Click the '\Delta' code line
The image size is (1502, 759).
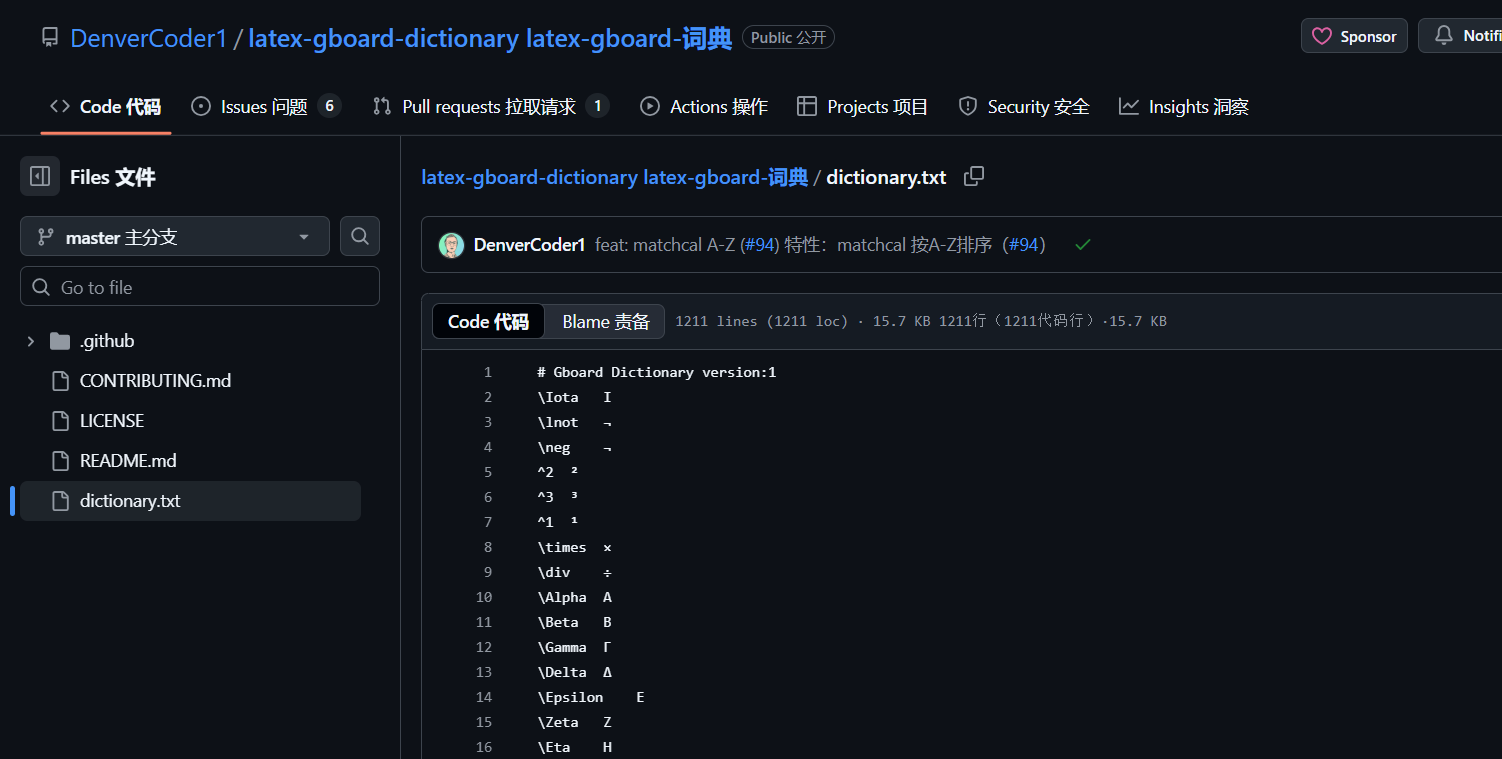(x=574, y=672)
